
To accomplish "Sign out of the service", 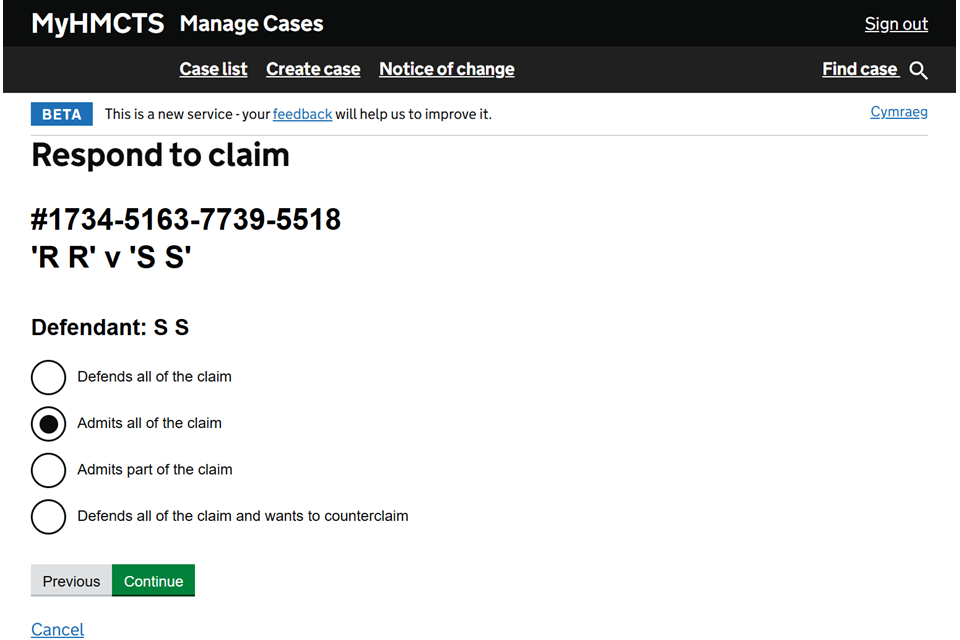I will (x=896, y=24).
